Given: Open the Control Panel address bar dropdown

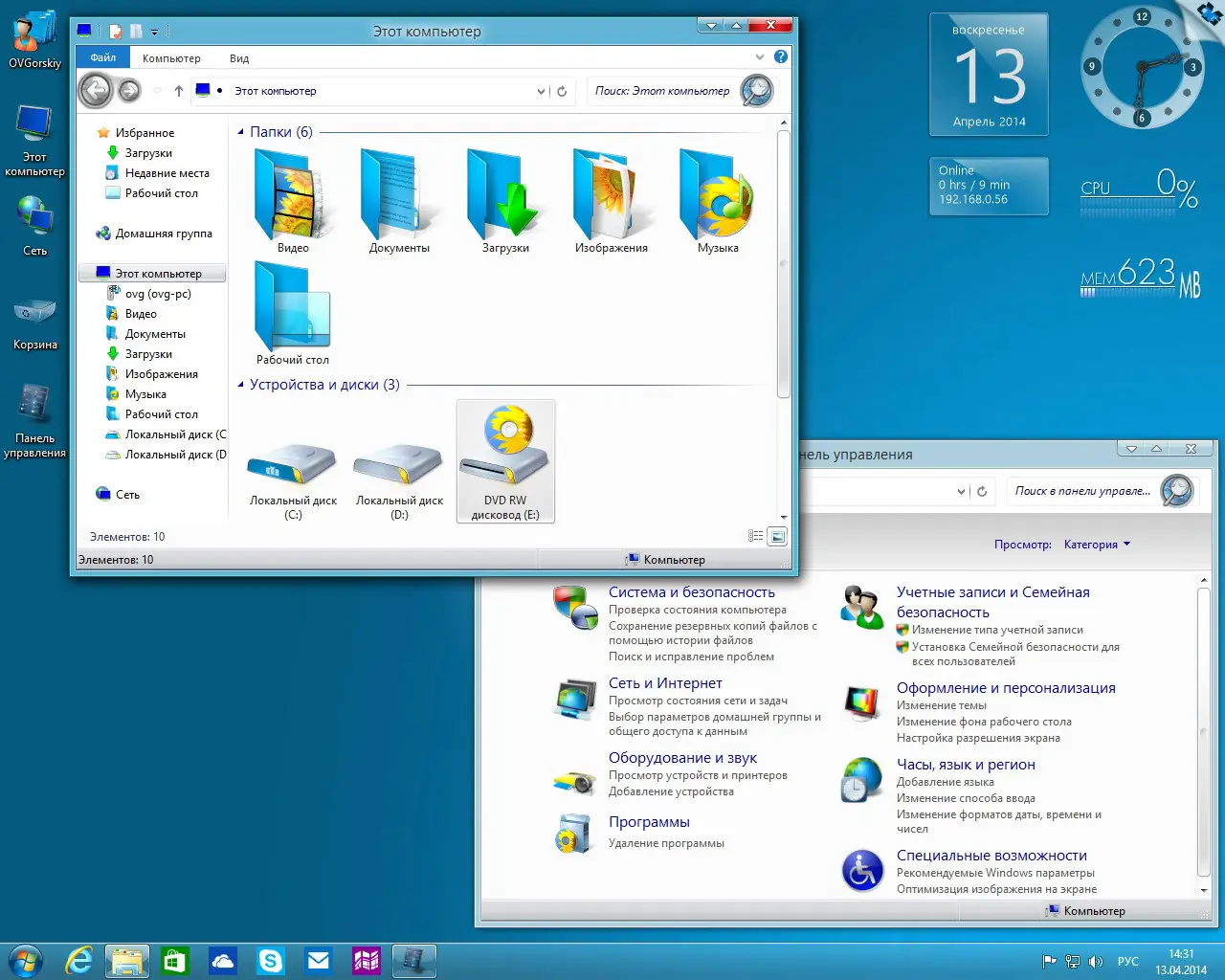Looking at the screenshot, I should click(x=962, y=491).
